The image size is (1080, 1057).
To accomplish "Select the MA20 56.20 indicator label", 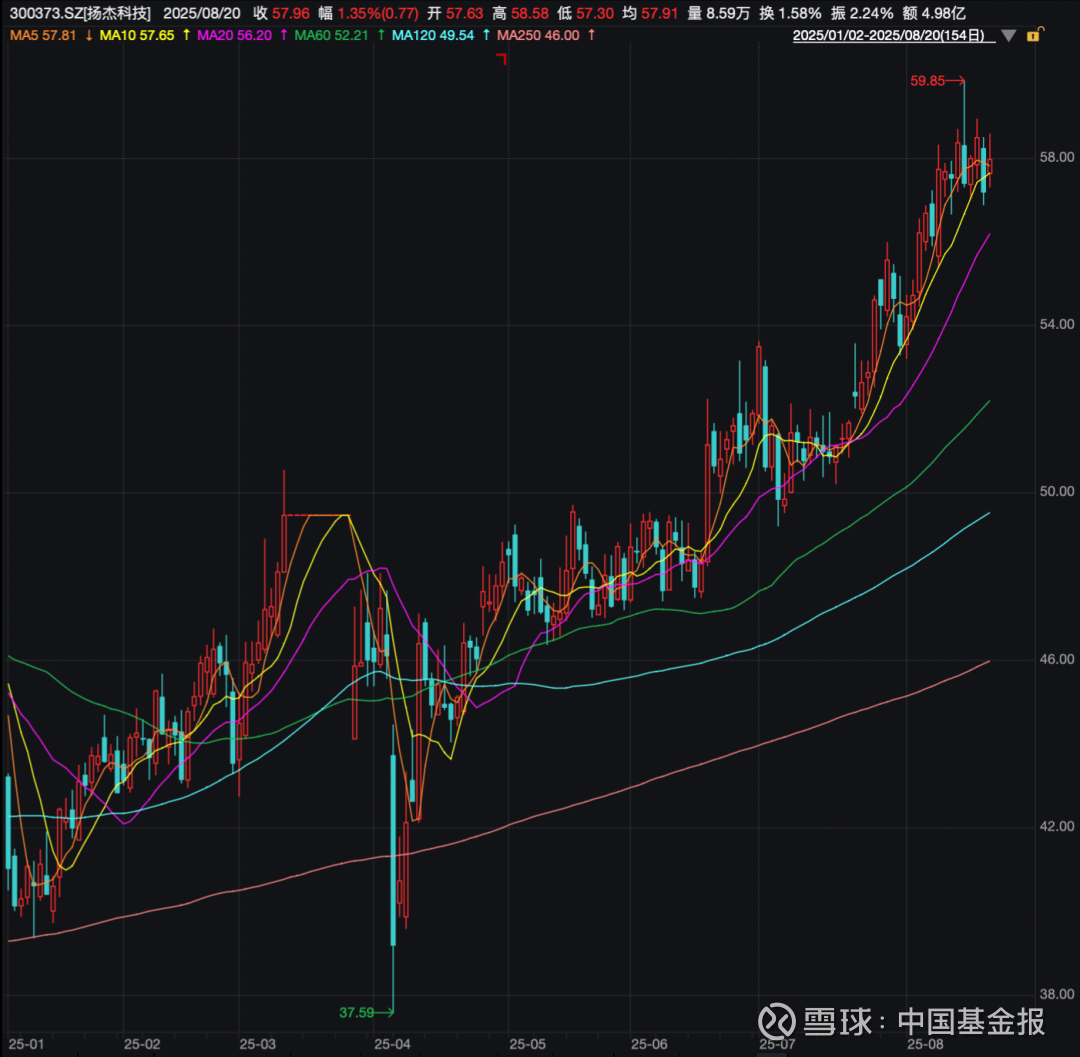I will [234, 35].
